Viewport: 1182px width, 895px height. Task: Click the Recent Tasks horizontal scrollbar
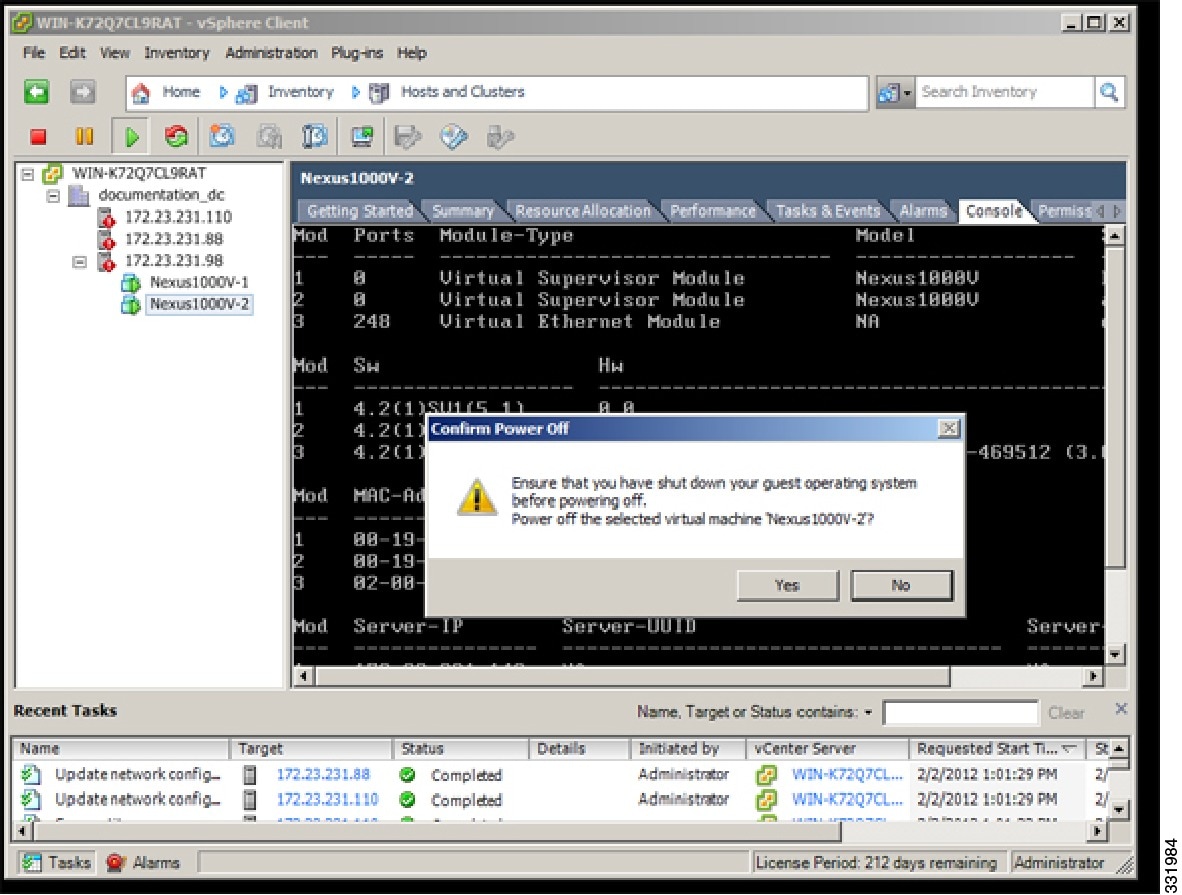(437, 832)
